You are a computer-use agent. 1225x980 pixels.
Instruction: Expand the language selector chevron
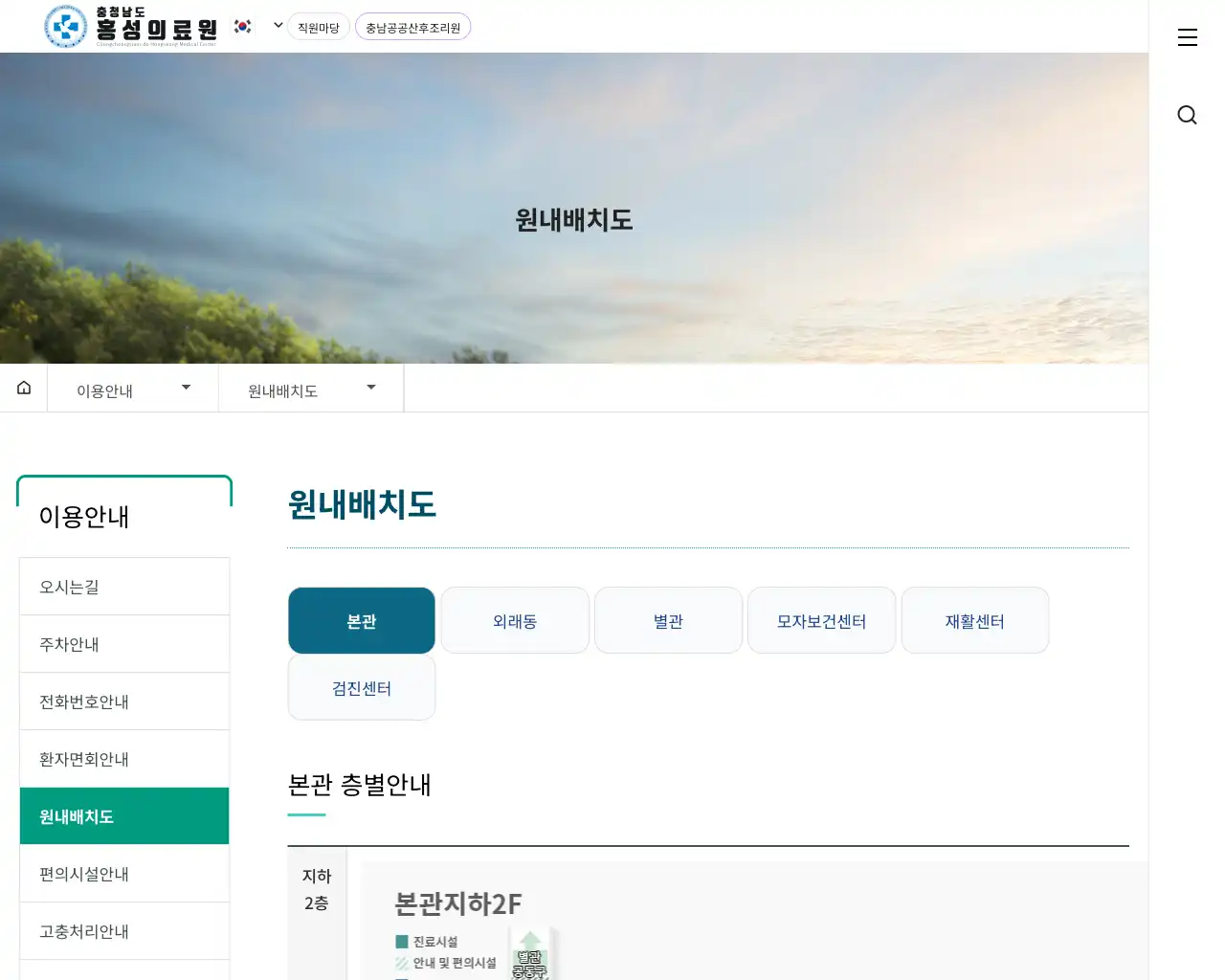pos(278,26)
